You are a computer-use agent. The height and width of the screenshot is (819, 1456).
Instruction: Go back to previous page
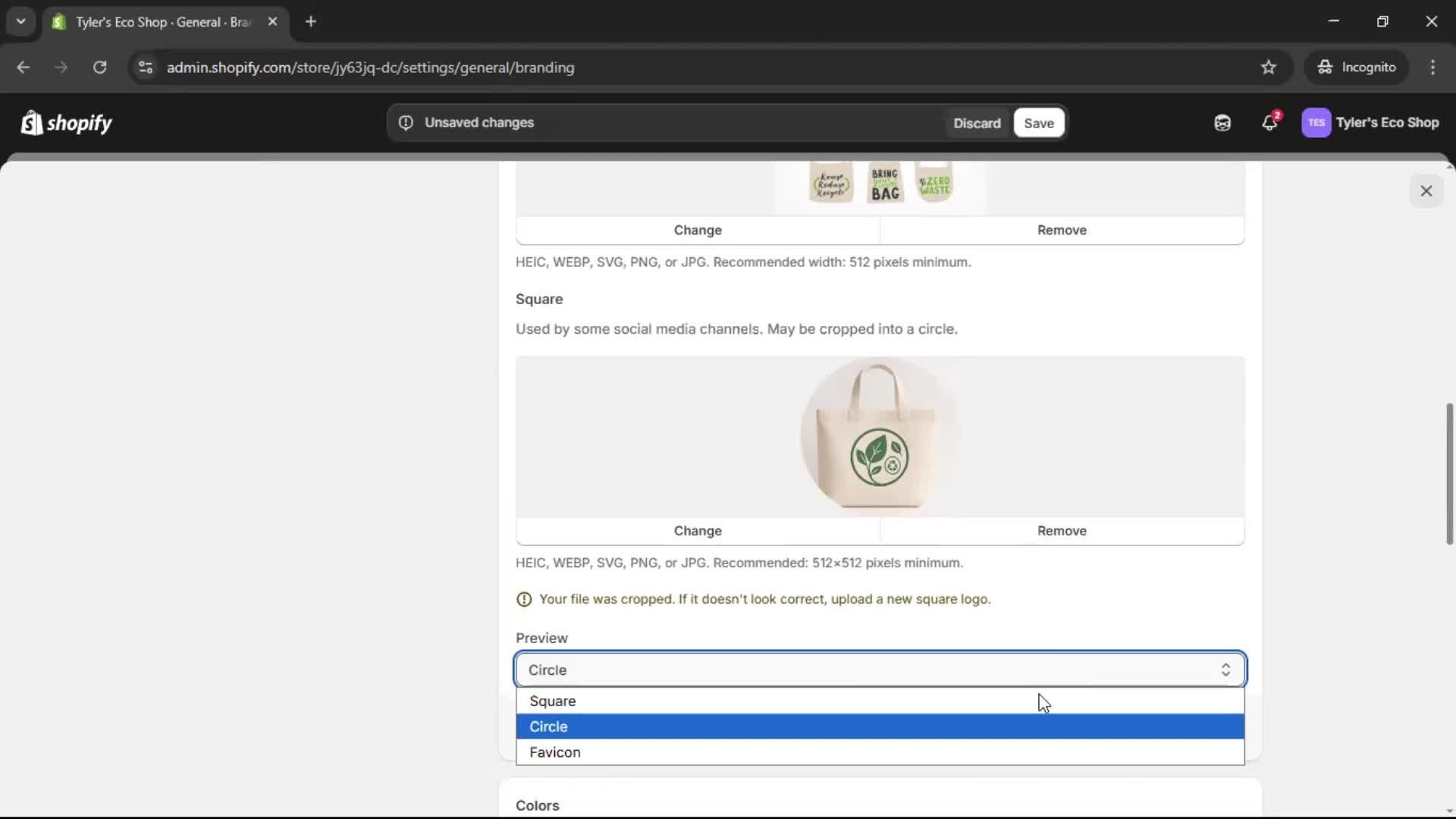click(x=23, y=67)
